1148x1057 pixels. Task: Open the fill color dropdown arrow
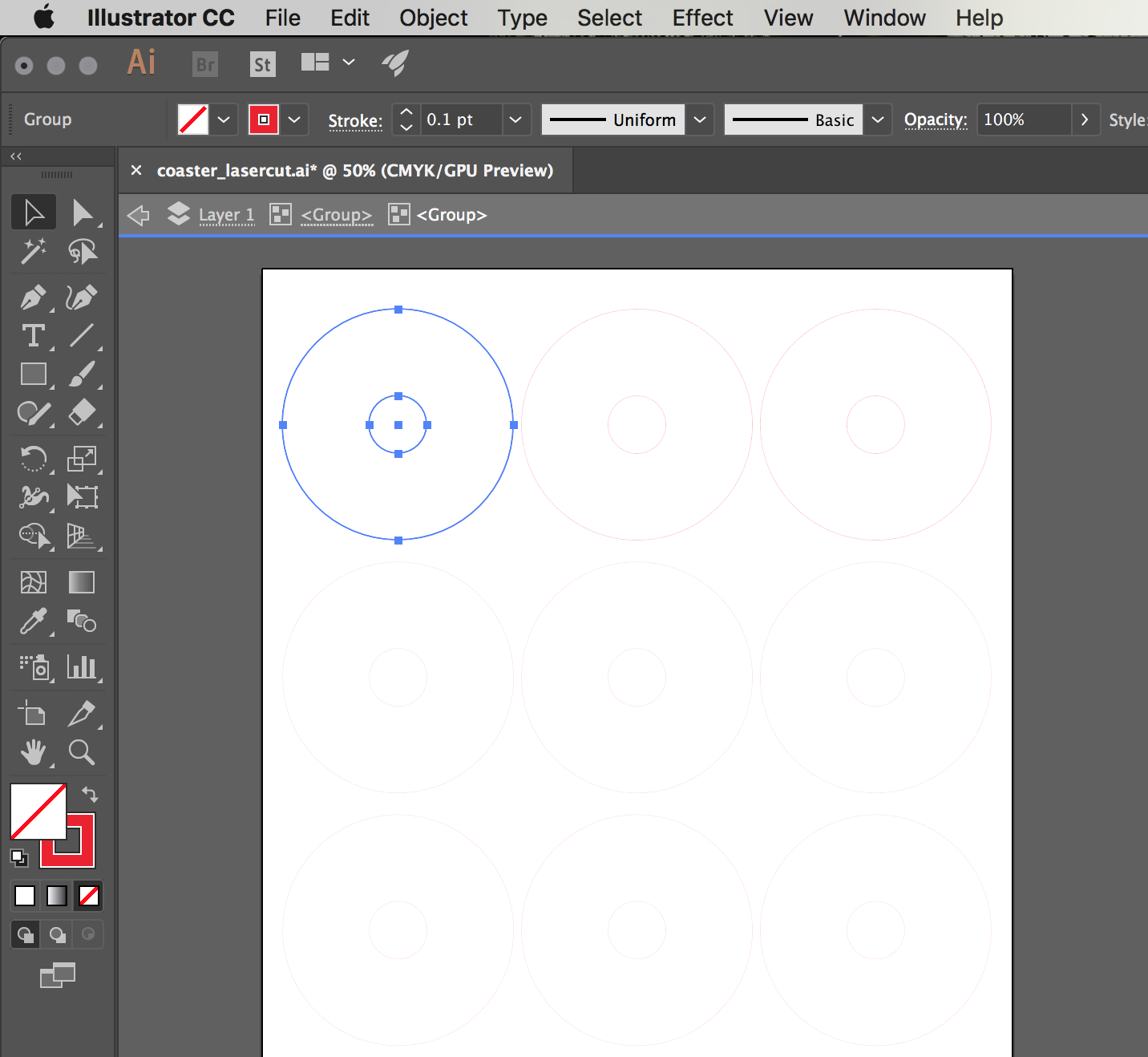[224, 119]
